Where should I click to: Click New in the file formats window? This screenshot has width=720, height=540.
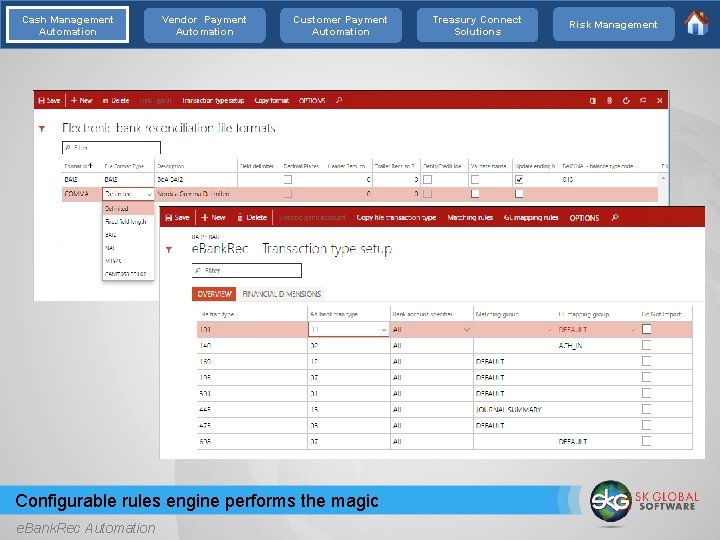point(82,101)
